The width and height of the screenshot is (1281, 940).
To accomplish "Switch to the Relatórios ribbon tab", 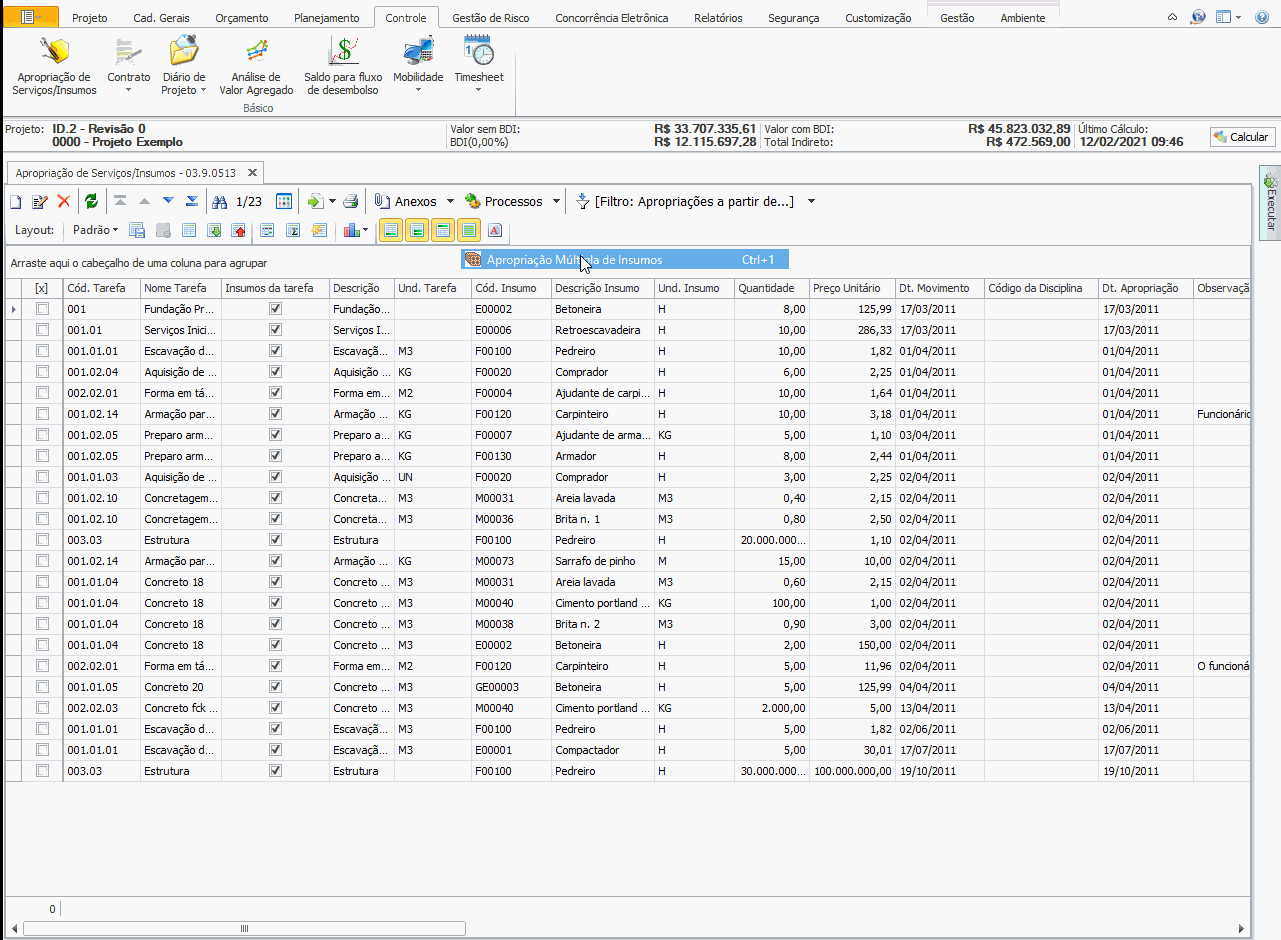I will (x=718, y=18).
